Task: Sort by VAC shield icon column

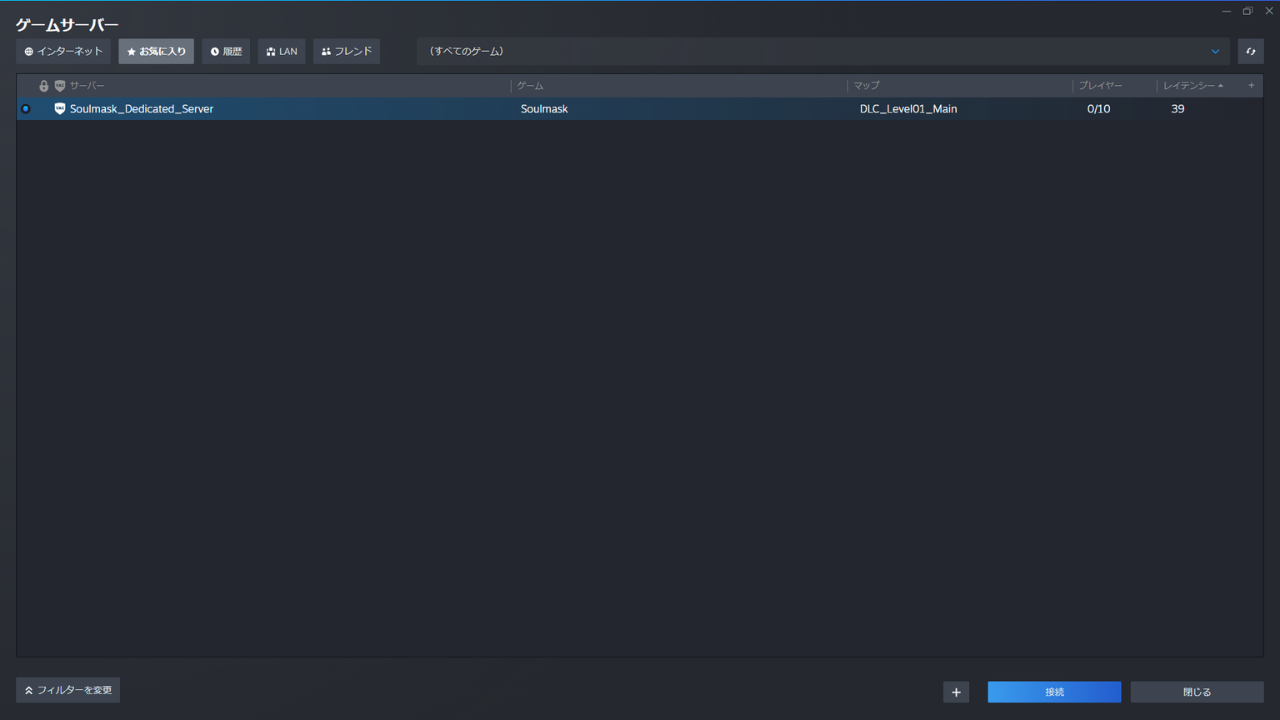Action: coord(60,86)
